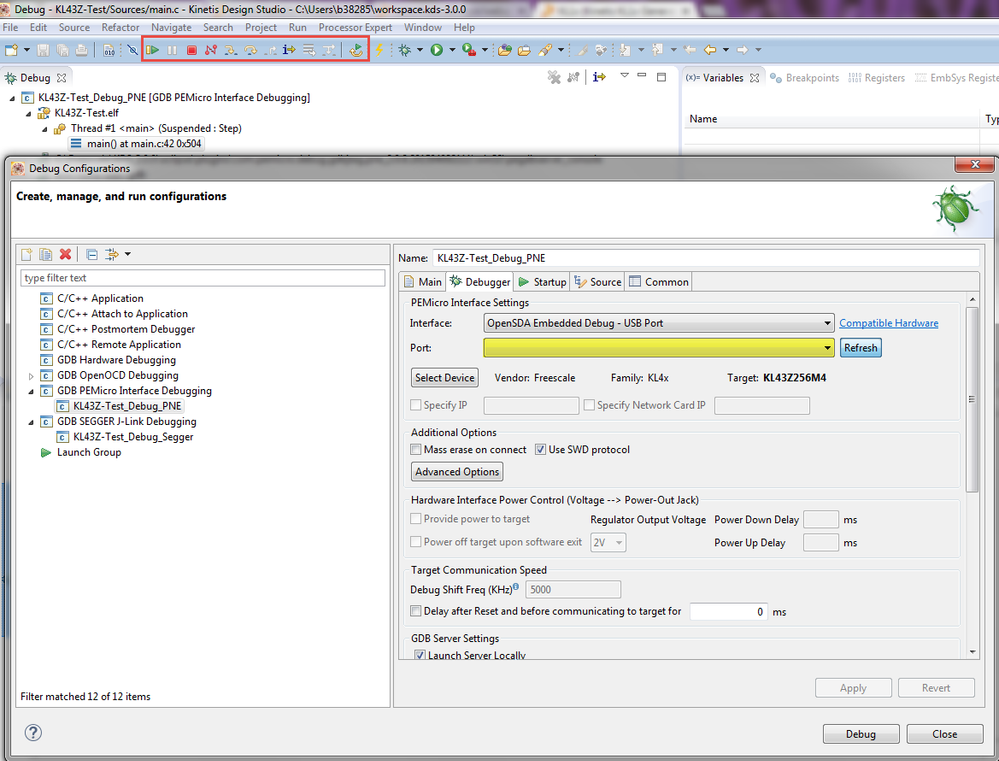Expand GDB OpenOCD Debugging tree node

[31, 375]
